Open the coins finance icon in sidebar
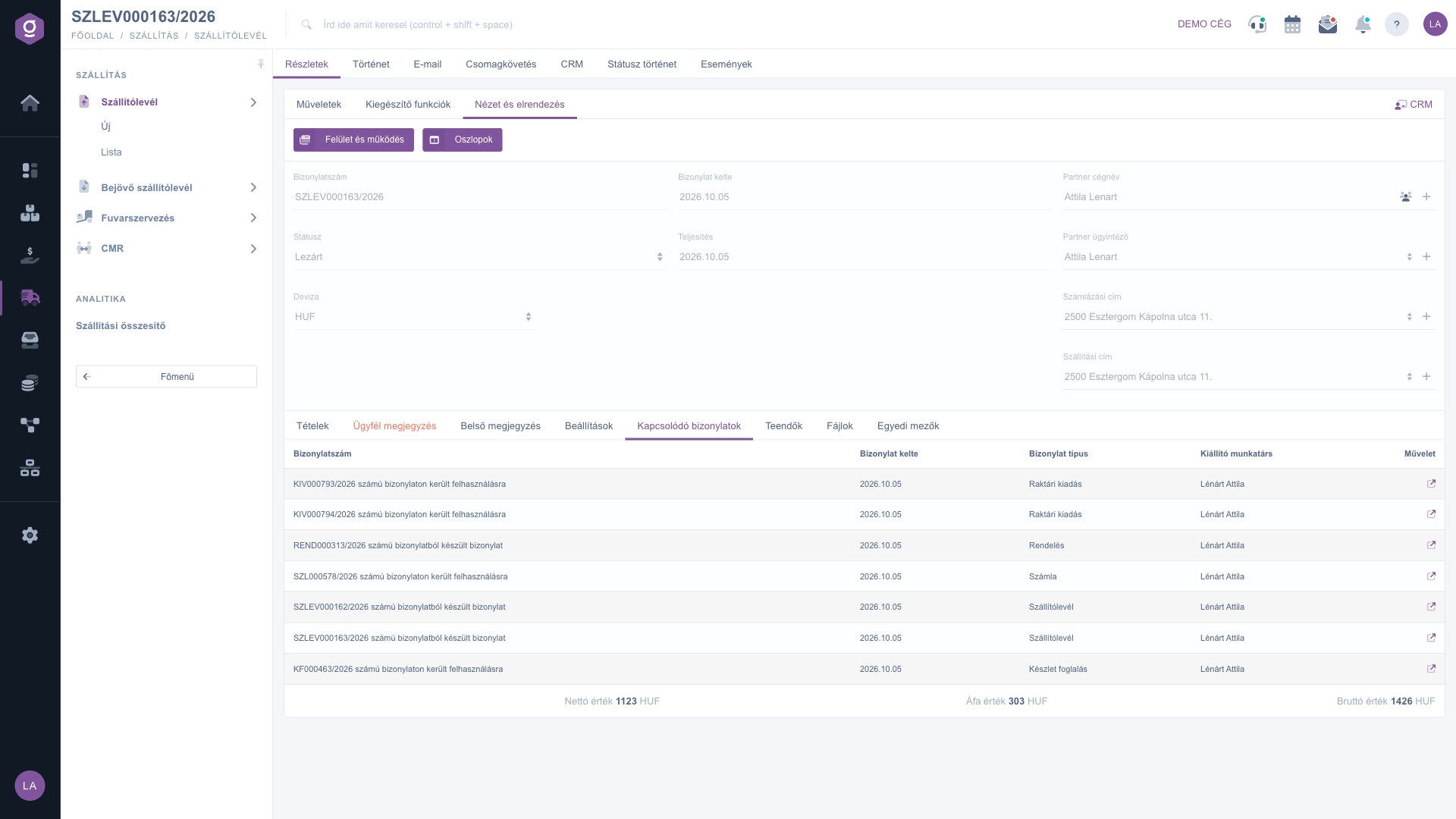 pos(30,383)
